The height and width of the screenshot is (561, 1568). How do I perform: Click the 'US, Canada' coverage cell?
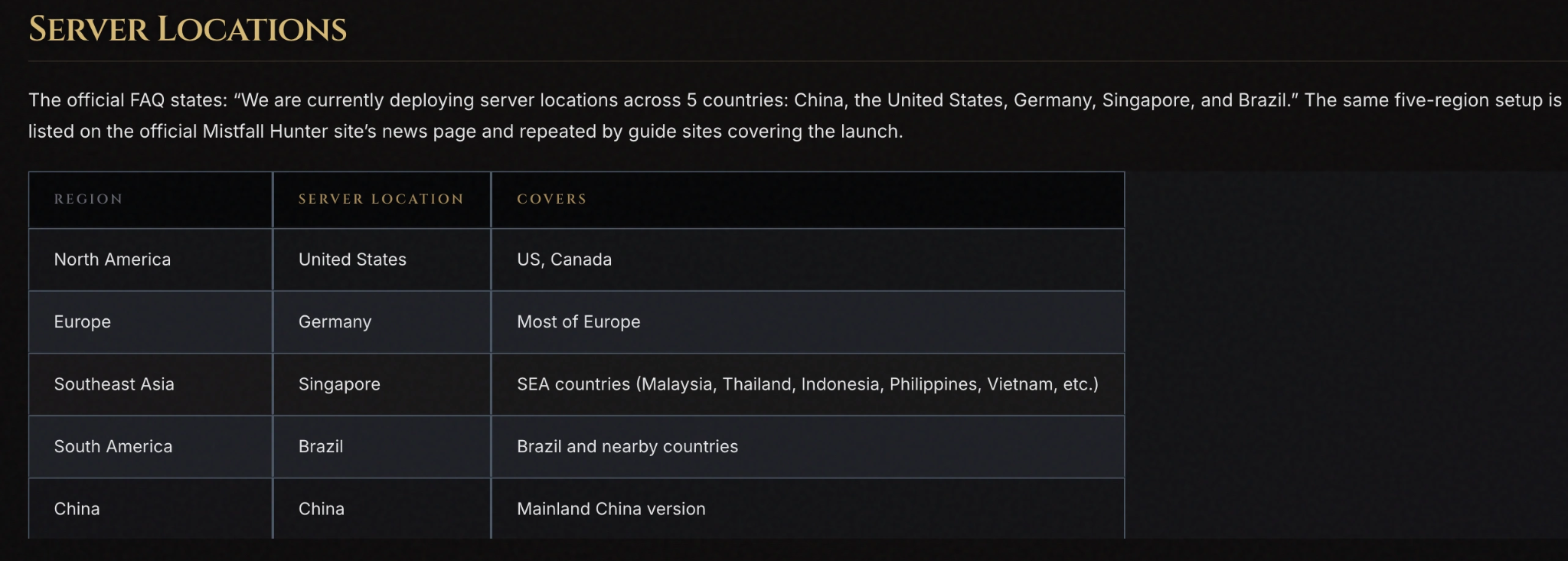(808, 259)
